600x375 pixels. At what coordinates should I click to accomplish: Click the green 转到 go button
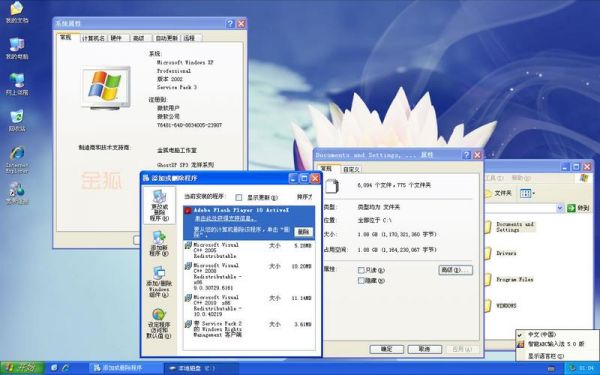578,208
